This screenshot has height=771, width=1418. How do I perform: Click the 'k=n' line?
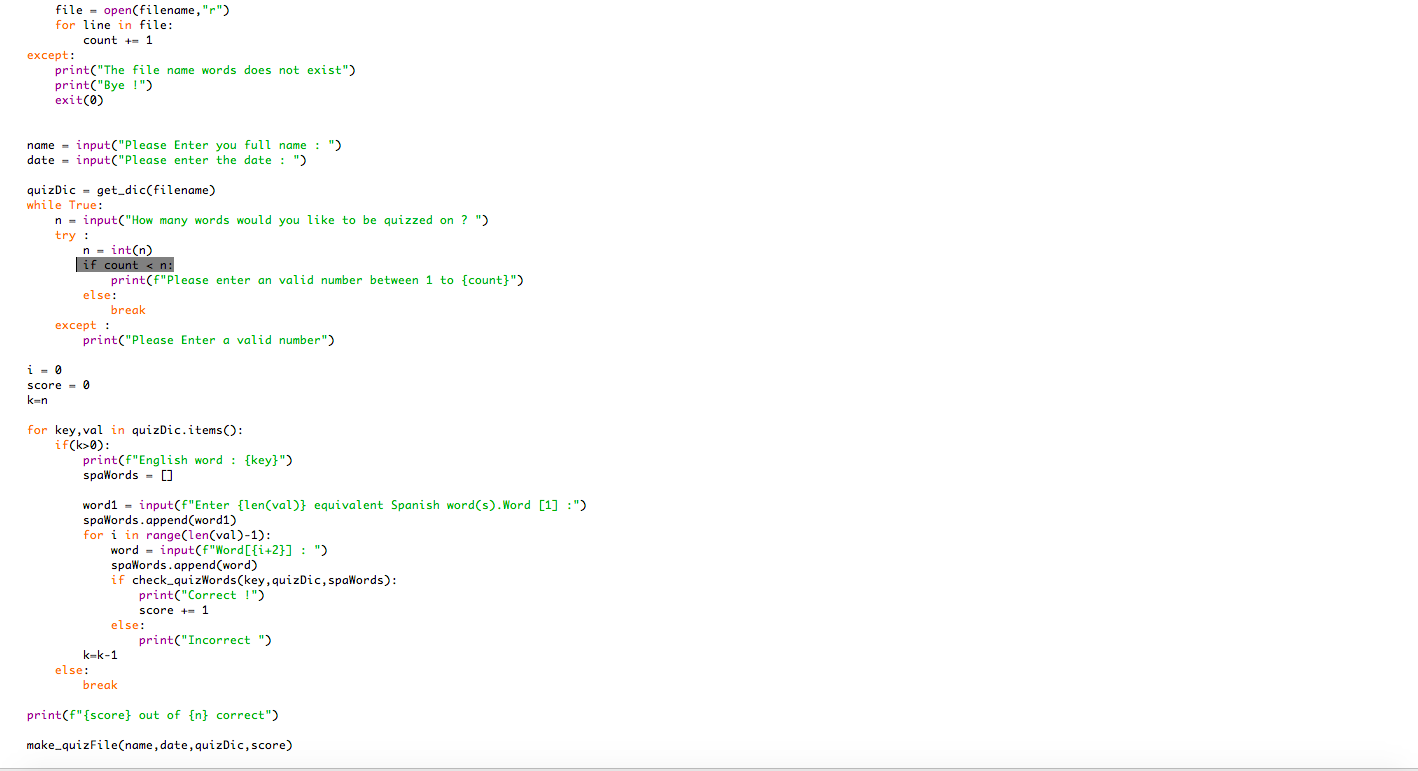click(37, 400)
